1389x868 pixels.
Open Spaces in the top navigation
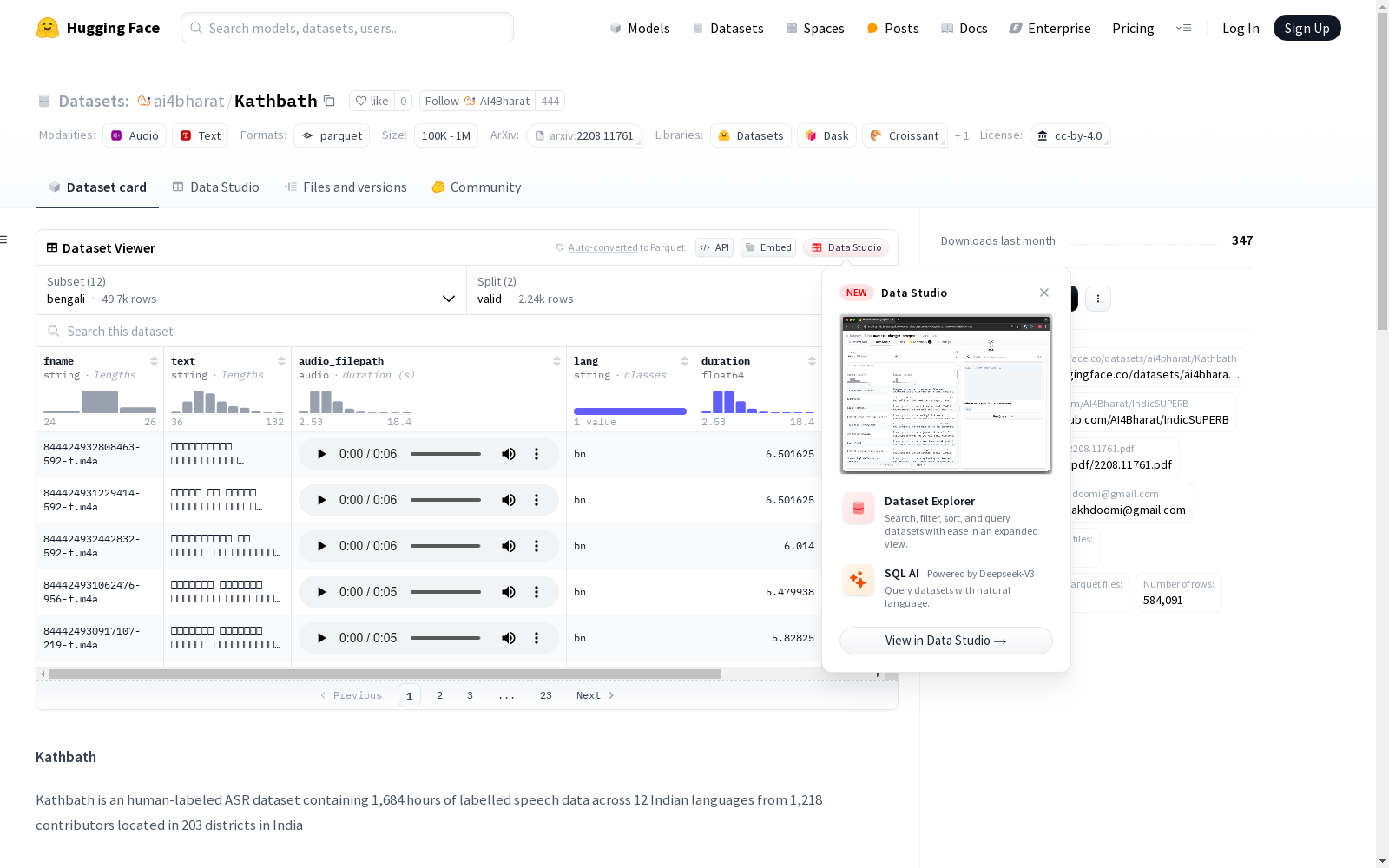click(815, 28)
